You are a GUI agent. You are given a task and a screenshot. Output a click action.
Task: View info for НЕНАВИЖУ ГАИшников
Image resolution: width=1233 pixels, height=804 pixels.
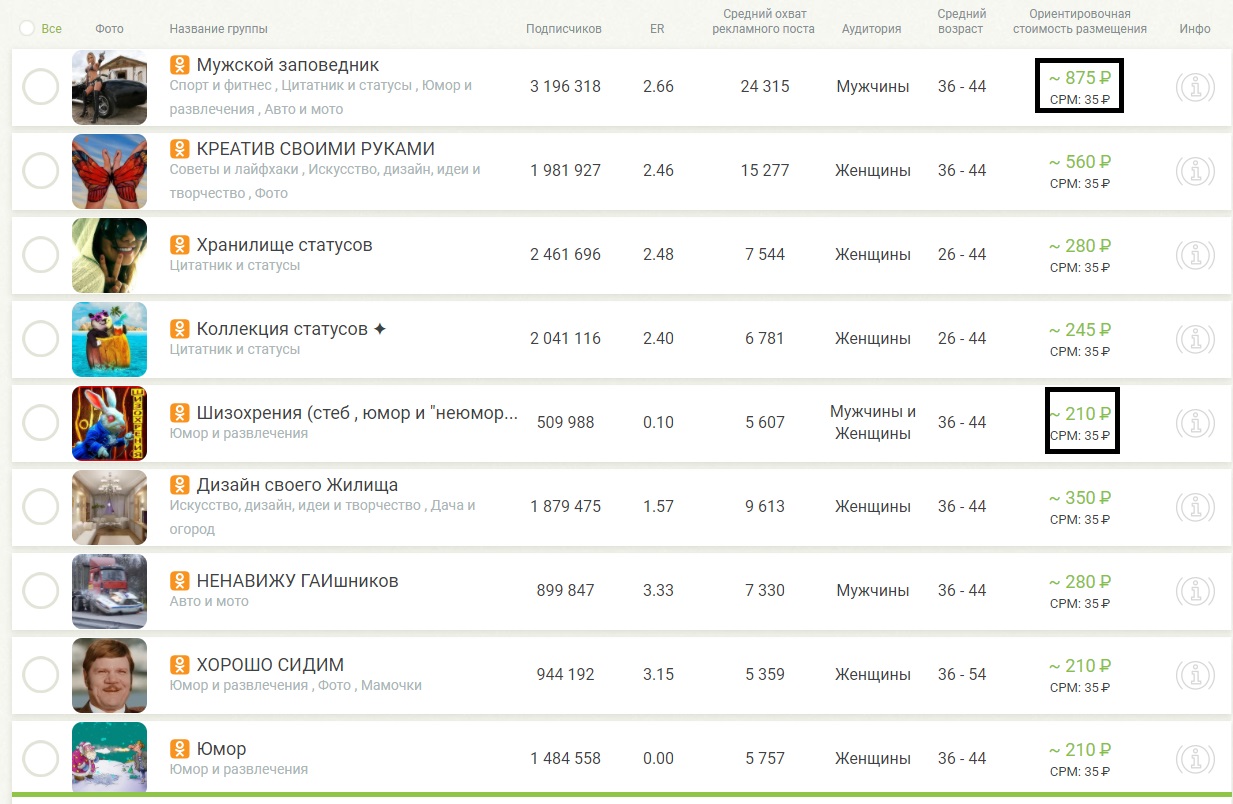[x=1195, y=591]
